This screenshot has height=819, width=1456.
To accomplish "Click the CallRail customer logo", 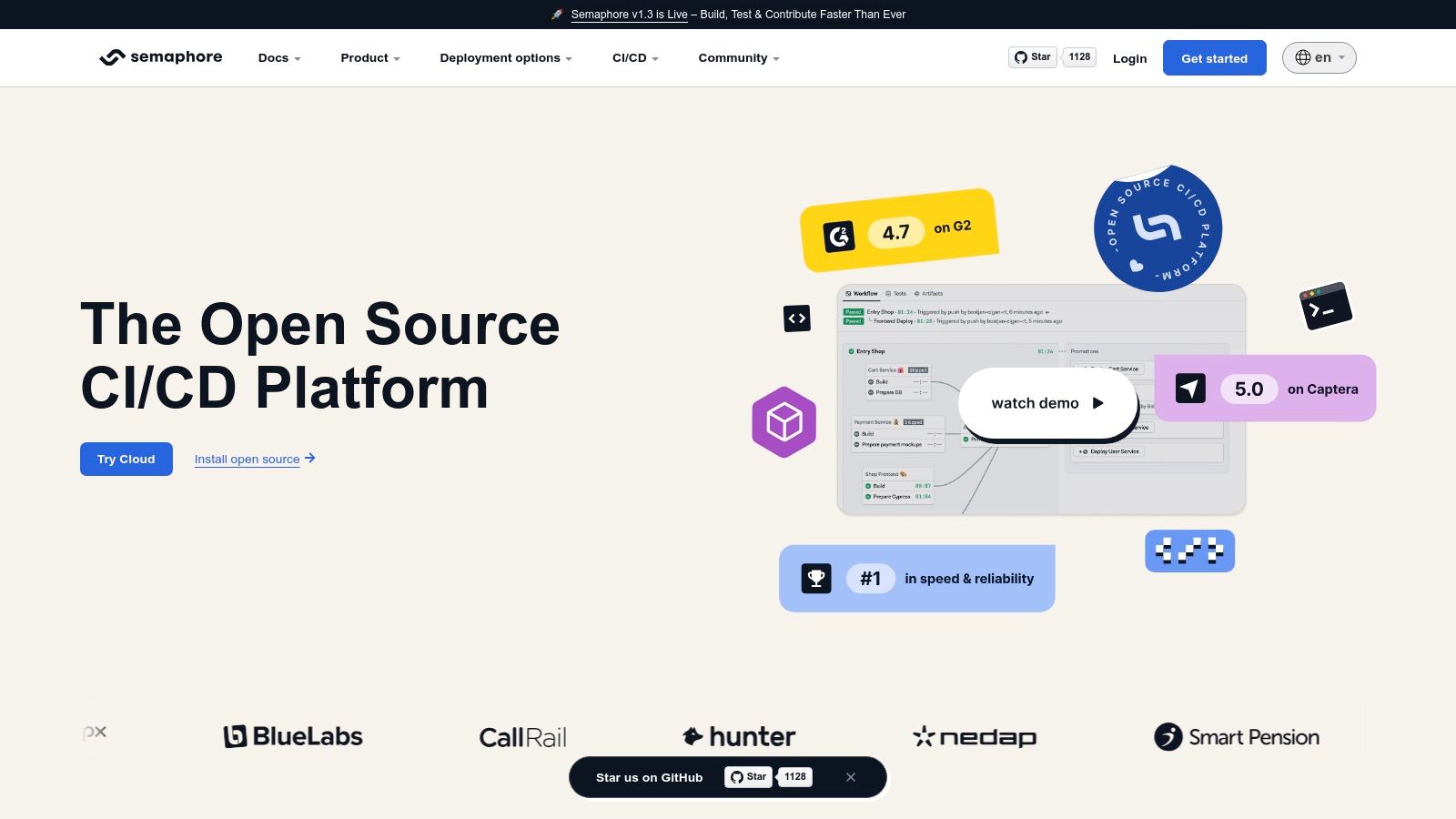I will coord(522,737).
